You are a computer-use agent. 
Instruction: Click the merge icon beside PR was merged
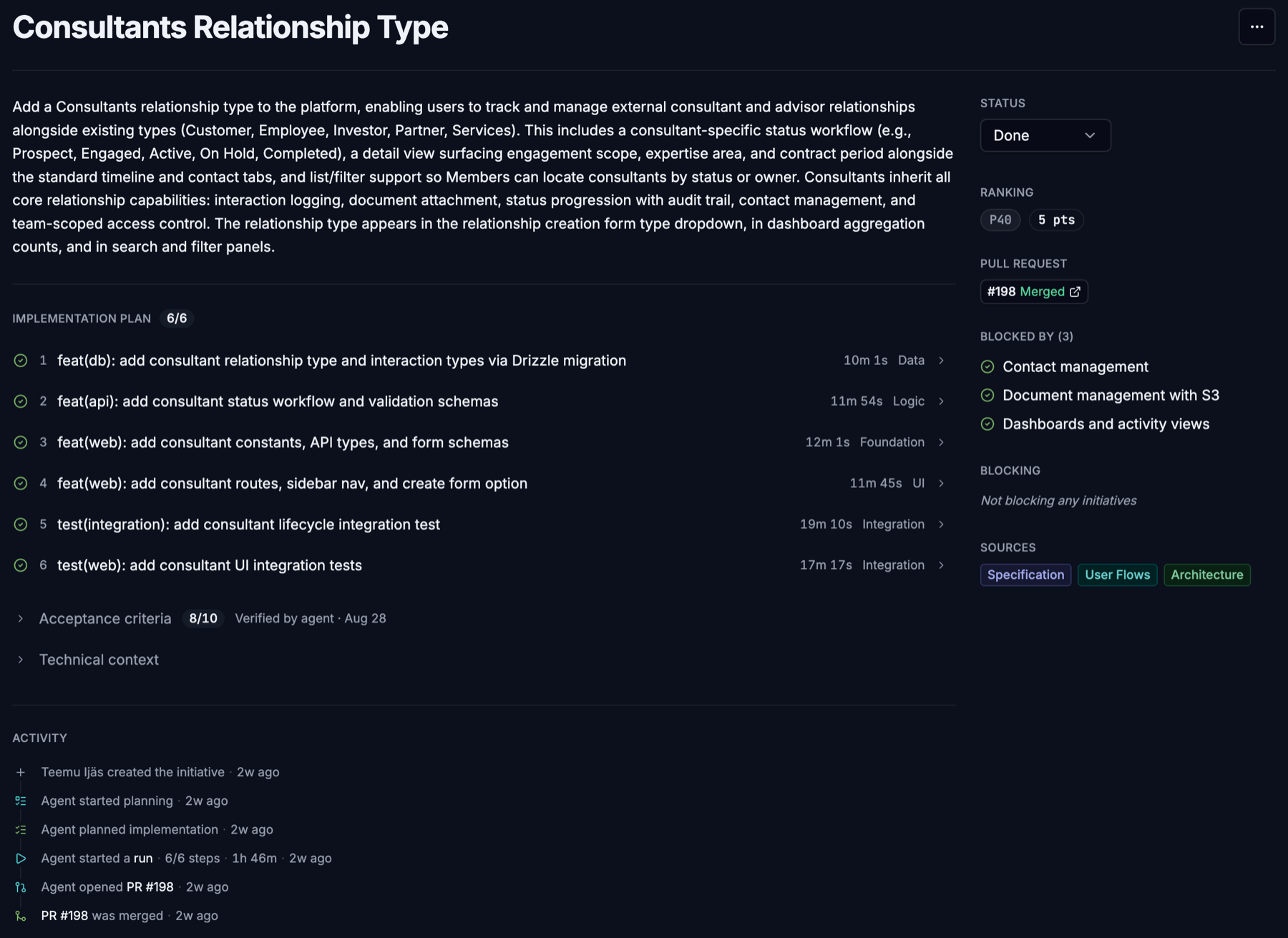click(x=21, y=915)
